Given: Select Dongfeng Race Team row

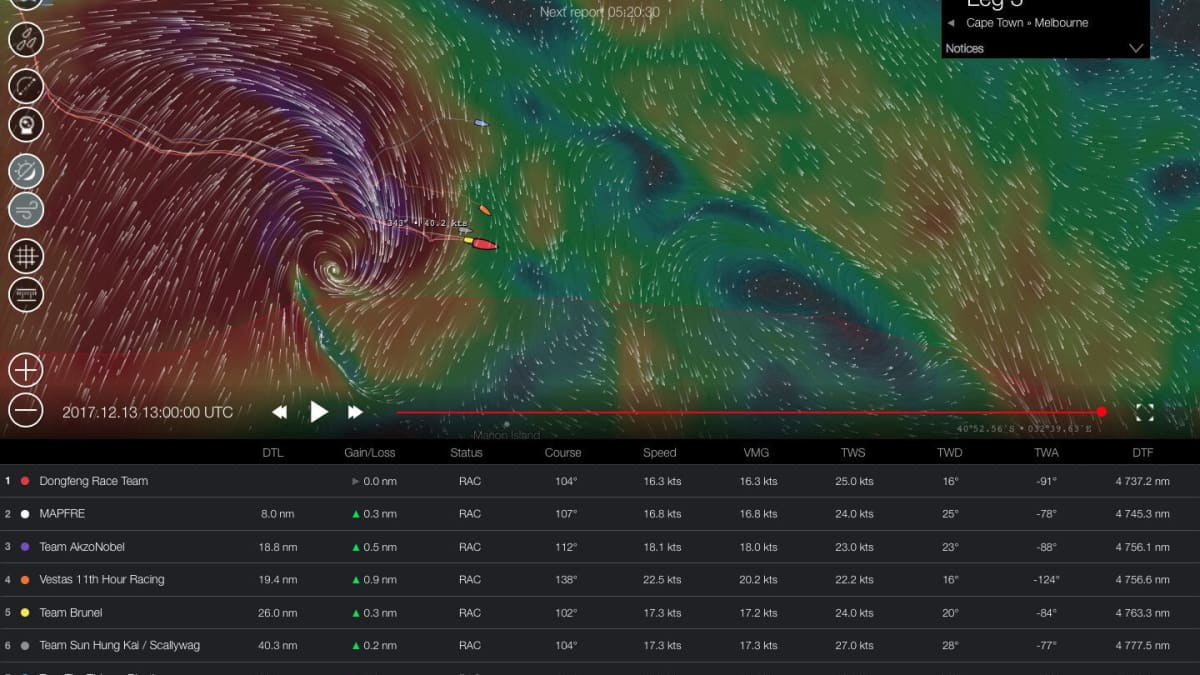Looking at the screenshot, I should tap(600, 481).
